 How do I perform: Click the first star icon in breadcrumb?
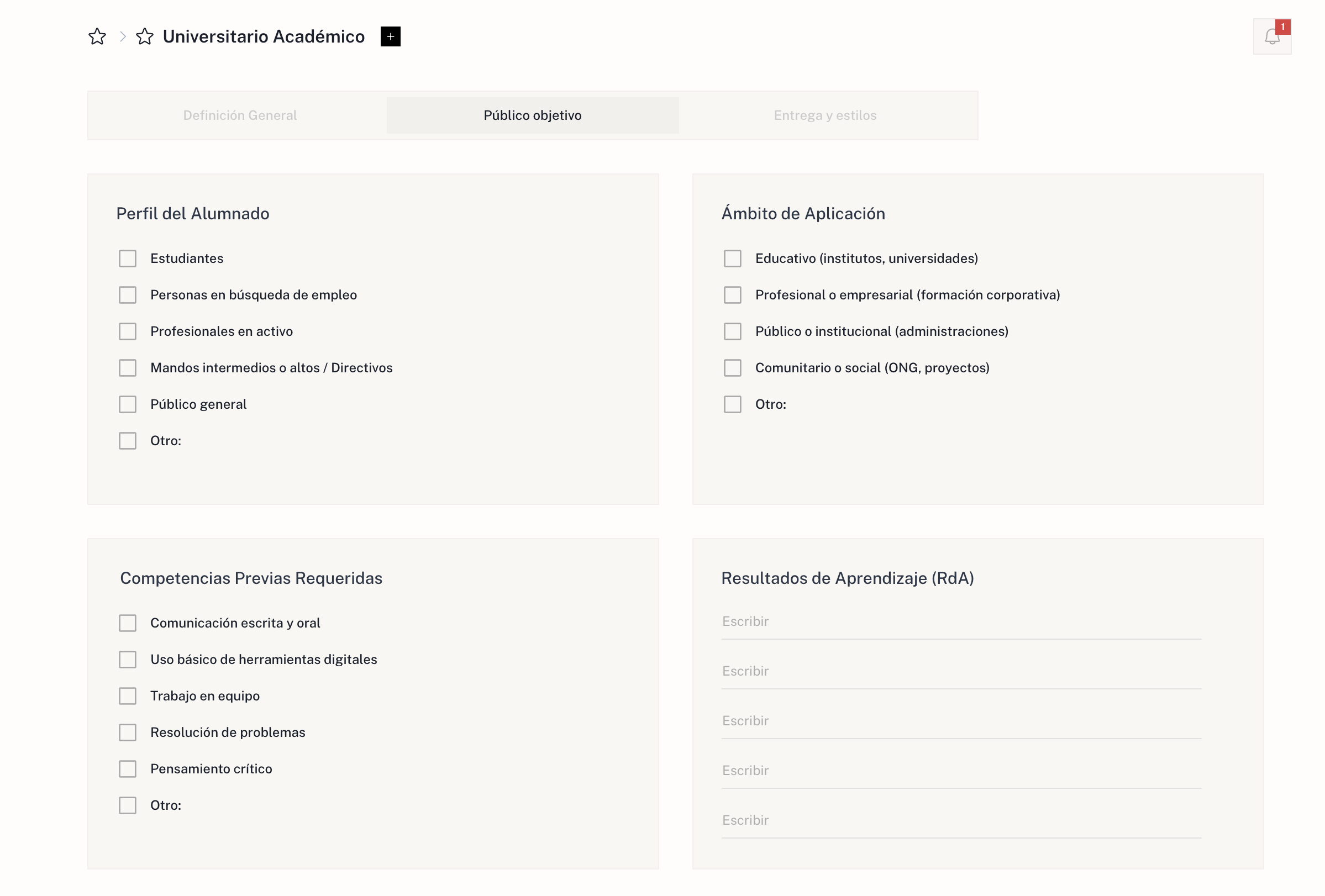tap(97, 36)
